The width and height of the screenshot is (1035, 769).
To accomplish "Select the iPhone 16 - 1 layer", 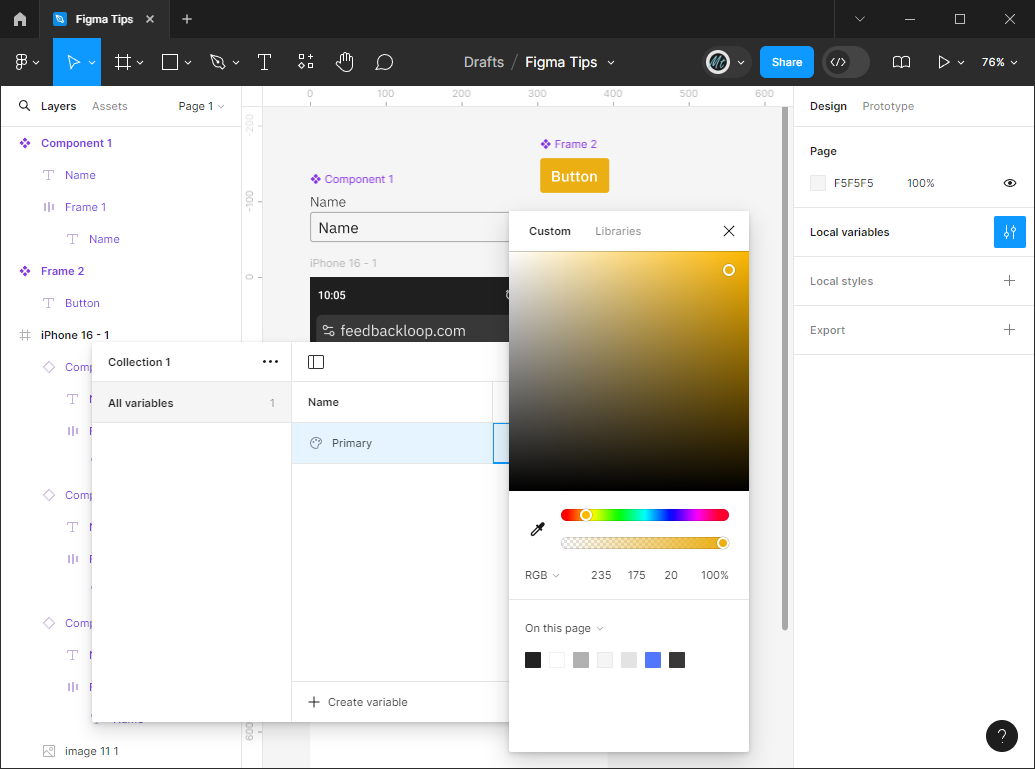I will tap(75, 335).
